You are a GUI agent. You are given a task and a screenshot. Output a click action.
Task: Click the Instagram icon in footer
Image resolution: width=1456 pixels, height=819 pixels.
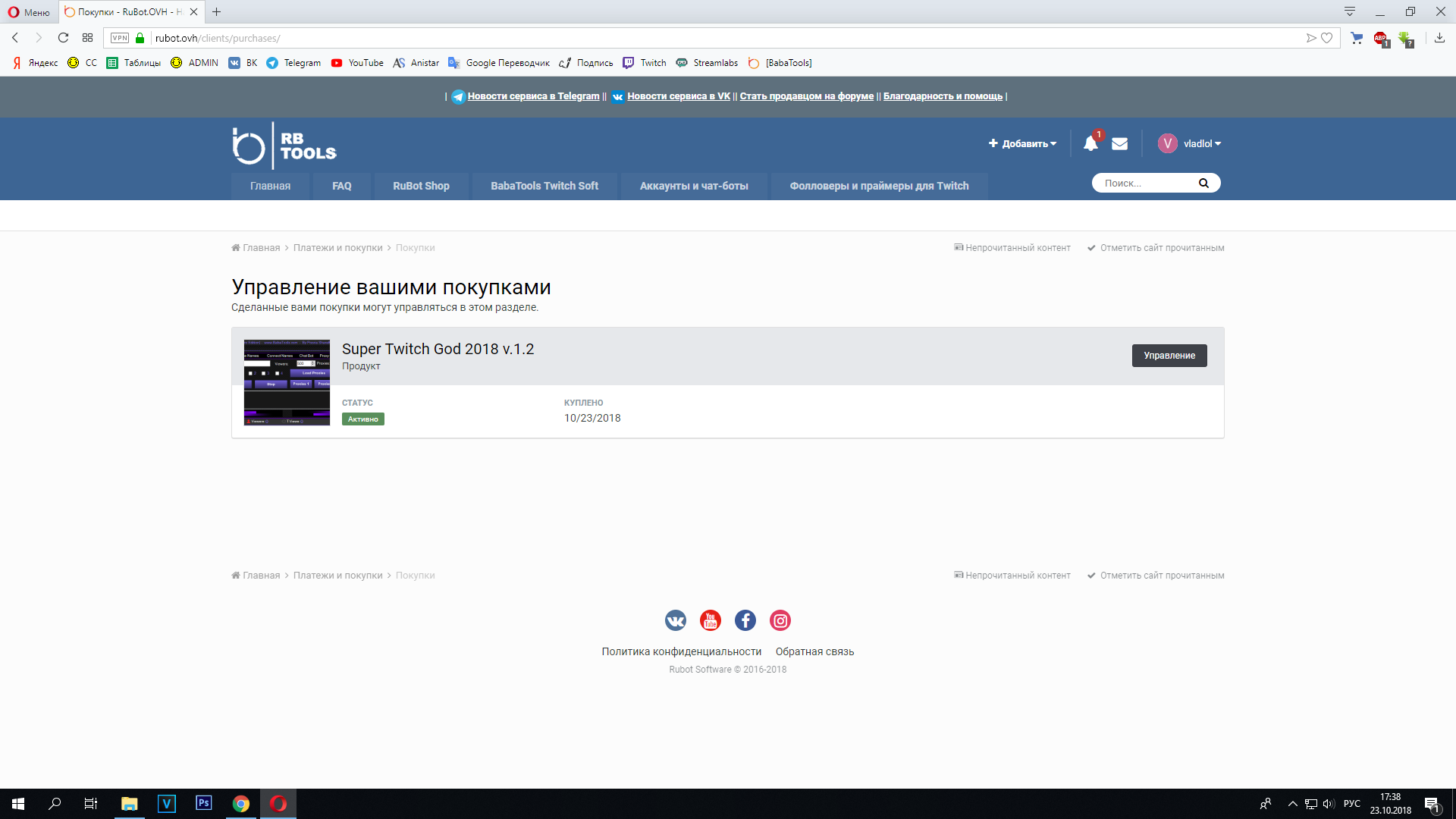[780, 620]
